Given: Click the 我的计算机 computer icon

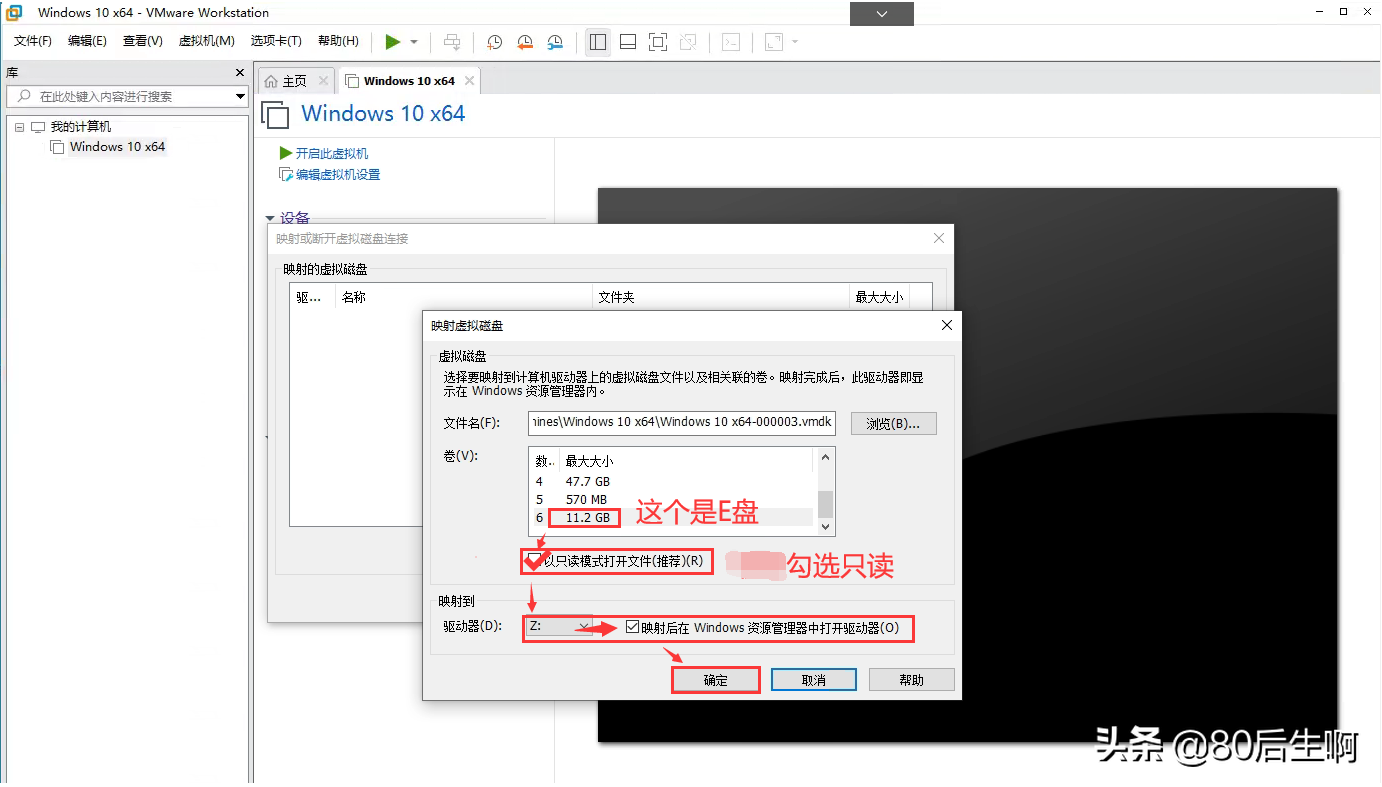Looking at the screenshot, I should tap(38, 127).
